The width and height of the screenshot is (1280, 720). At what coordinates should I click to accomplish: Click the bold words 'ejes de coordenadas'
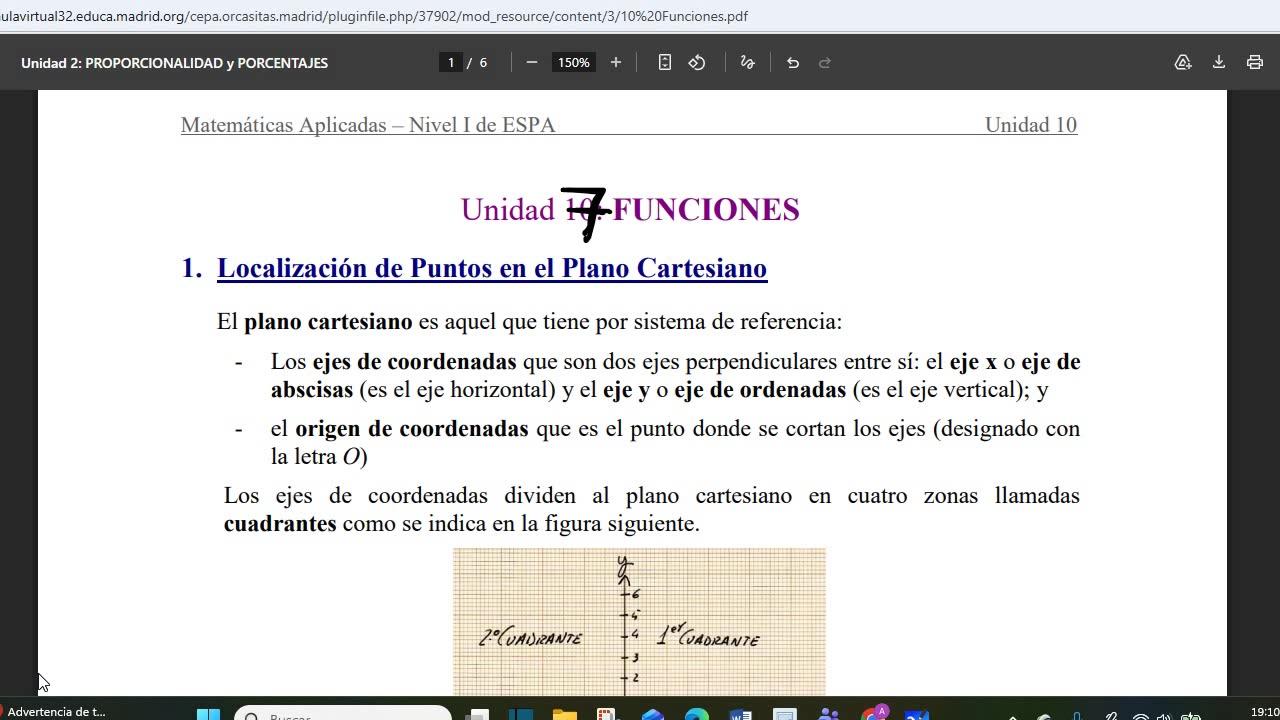[x=414, y=362]
